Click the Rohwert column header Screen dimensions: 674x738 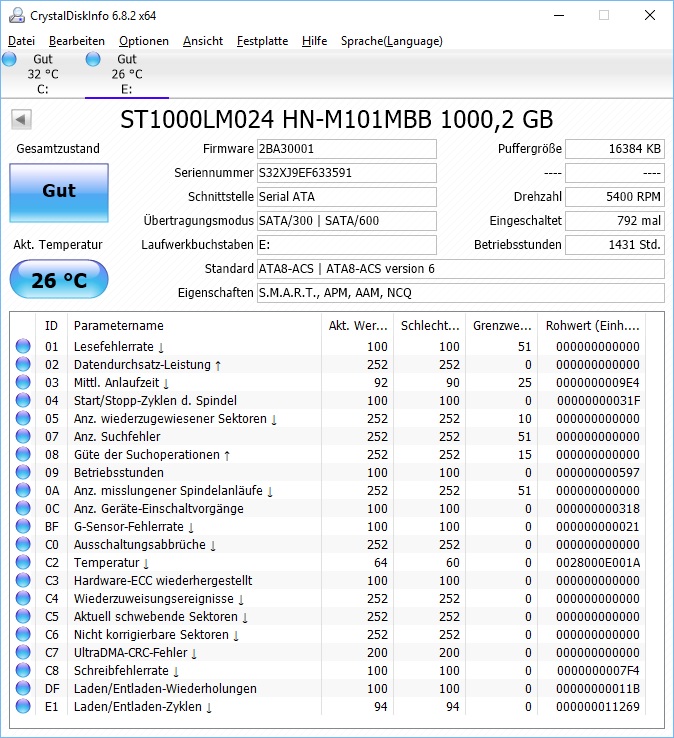[591, 326]
